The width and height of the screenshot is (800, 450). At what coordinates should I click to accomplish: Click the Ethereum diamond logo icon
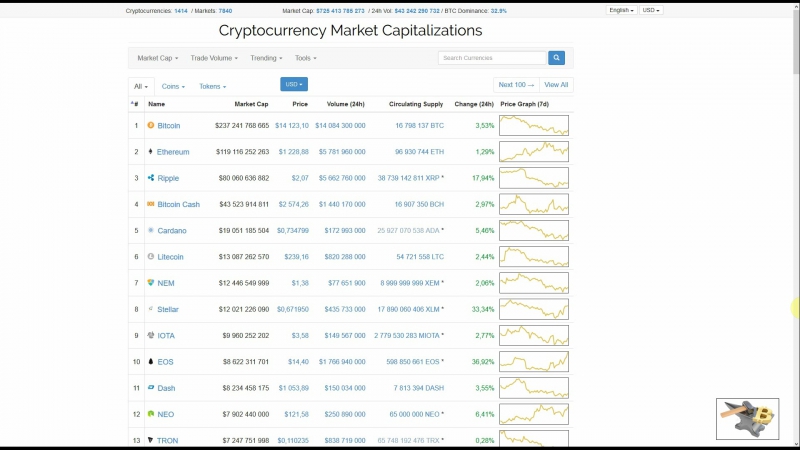point(151,152)
